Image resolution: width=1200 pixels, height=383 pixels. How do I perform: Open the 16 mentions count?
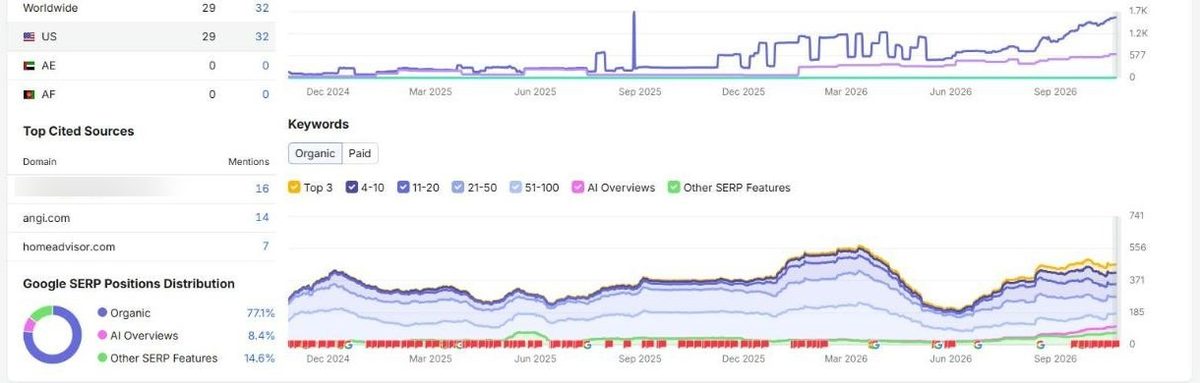(x=262, y=189)
